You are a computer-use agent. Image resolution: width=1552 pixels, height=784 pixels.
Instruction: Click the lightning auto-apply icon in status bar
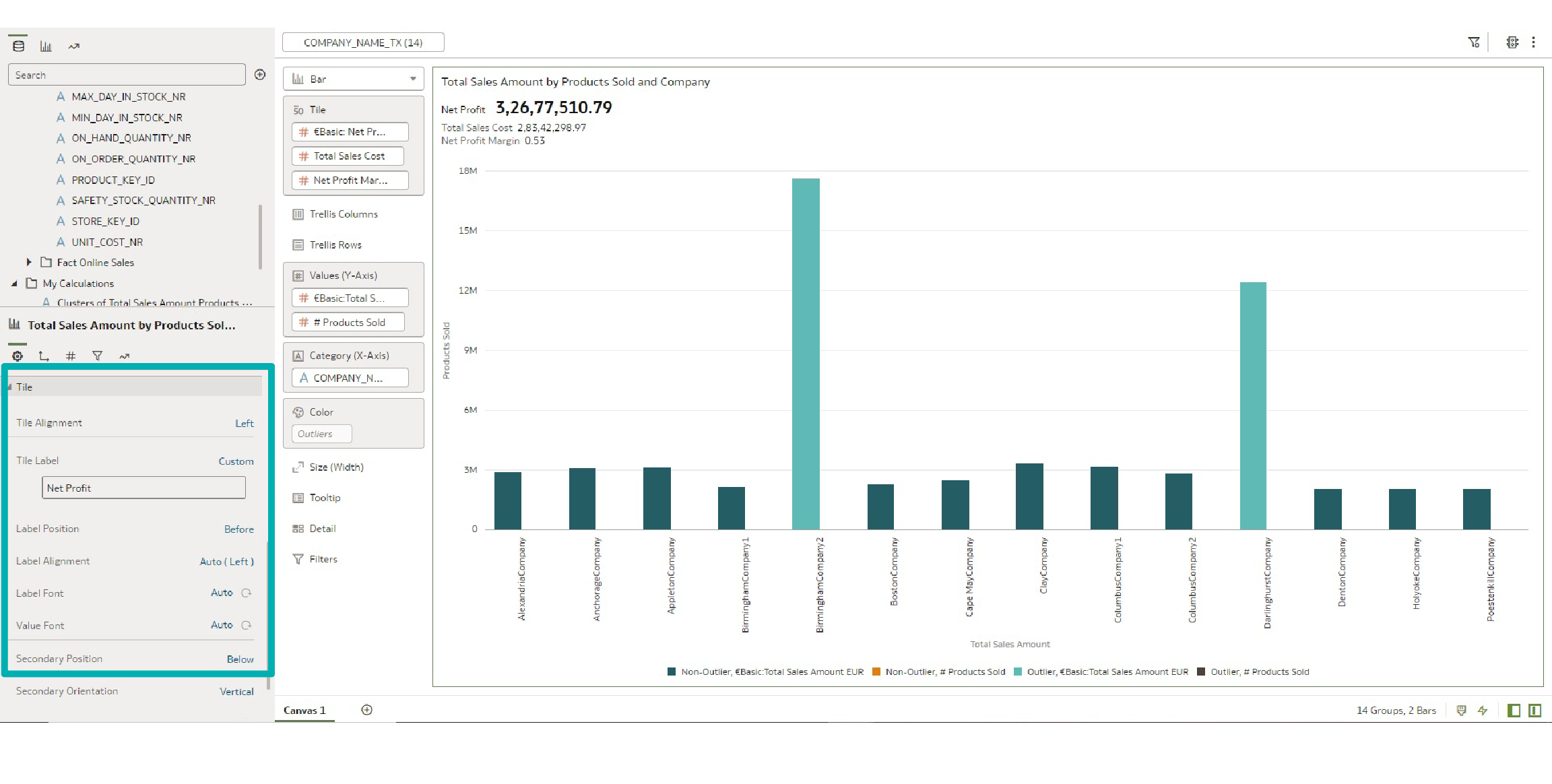point(1483,711)
